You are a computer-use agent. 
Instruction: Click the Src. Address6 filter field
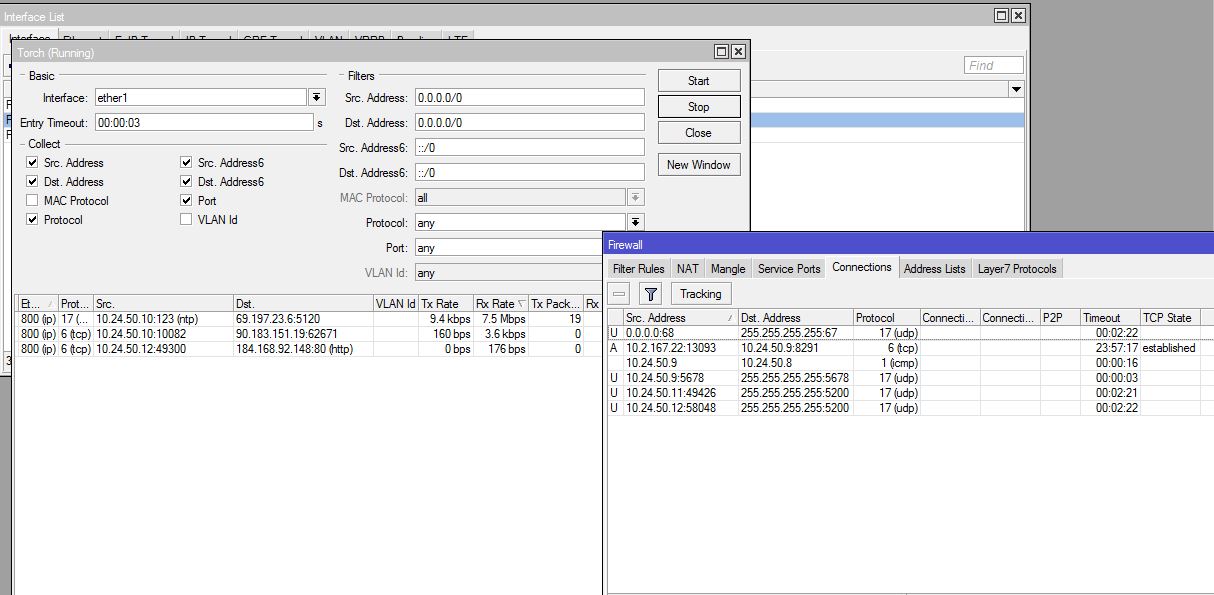click(529, 147)
